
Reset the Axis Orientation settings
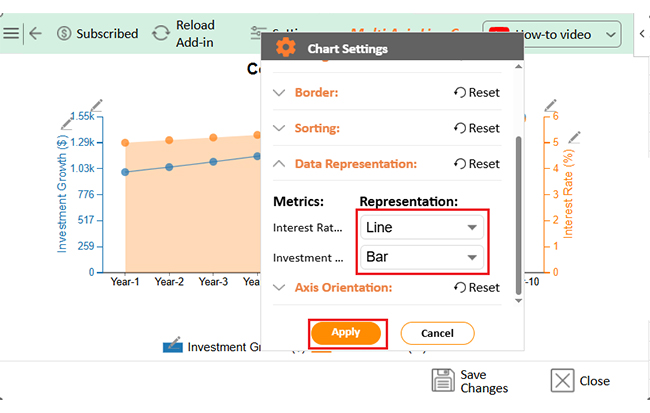click(x=477, y=287)
